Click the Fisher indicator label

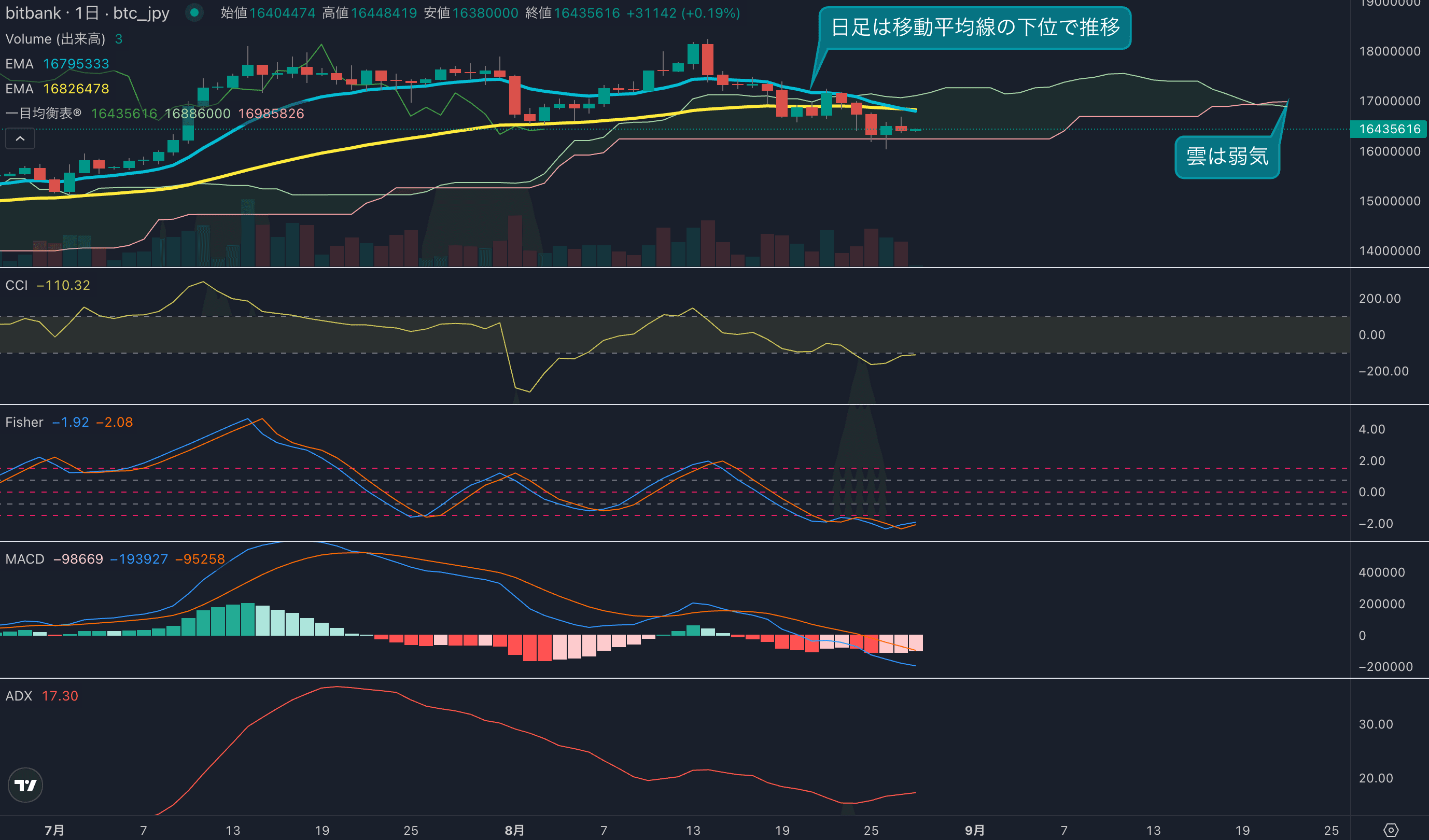24,422
